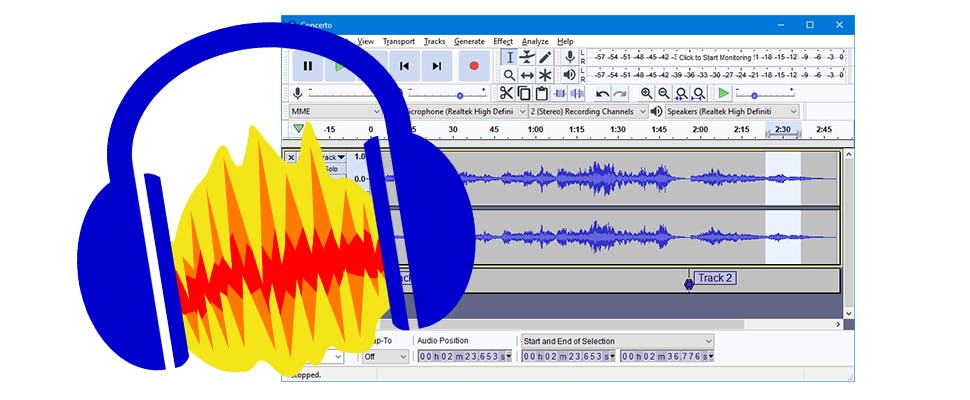Screen dimensions: 970x400
Task: Click the mixer toolbar microphone icon
Action: 298,93
